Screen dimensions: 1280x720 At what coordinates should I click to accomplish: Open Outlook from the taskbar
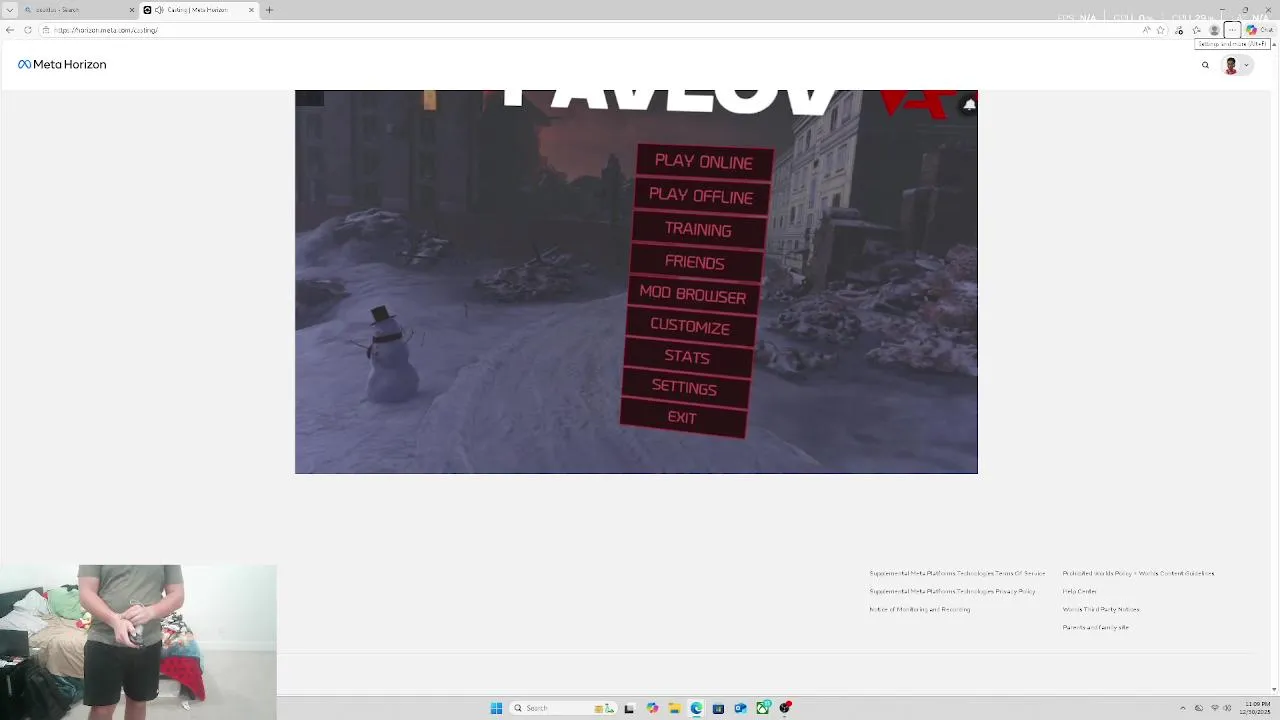pos(740,708)
